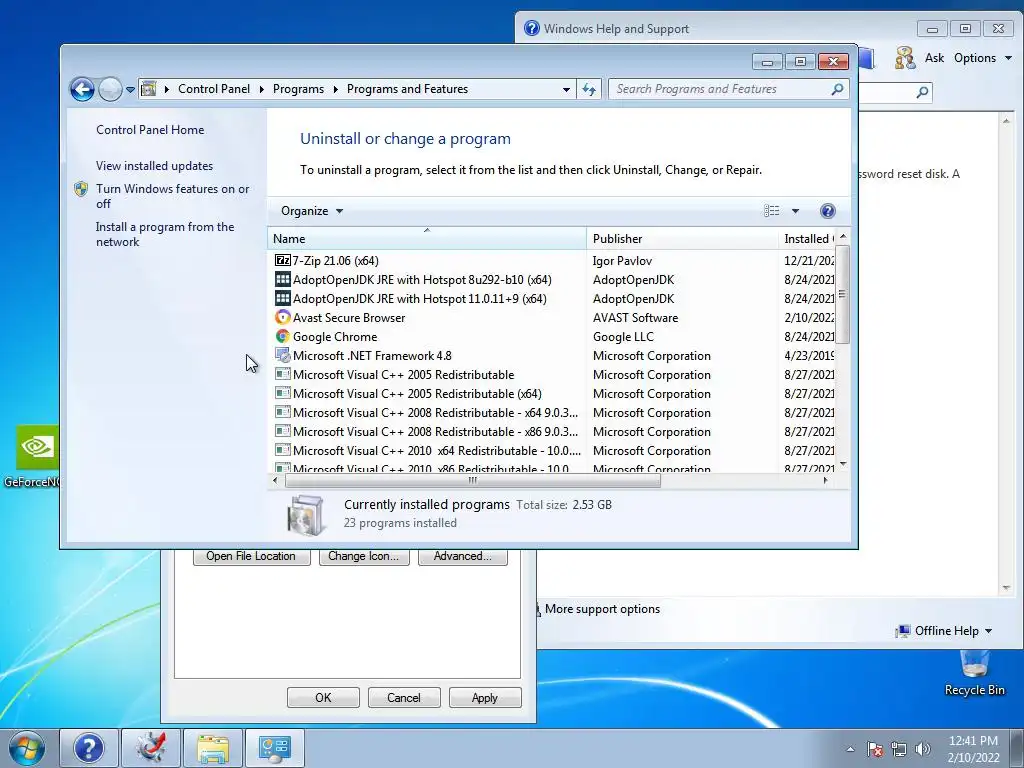This screenshot has height=768, width=1024.
Task: Select the Google Chrome icon
Action: pos(282,336)
